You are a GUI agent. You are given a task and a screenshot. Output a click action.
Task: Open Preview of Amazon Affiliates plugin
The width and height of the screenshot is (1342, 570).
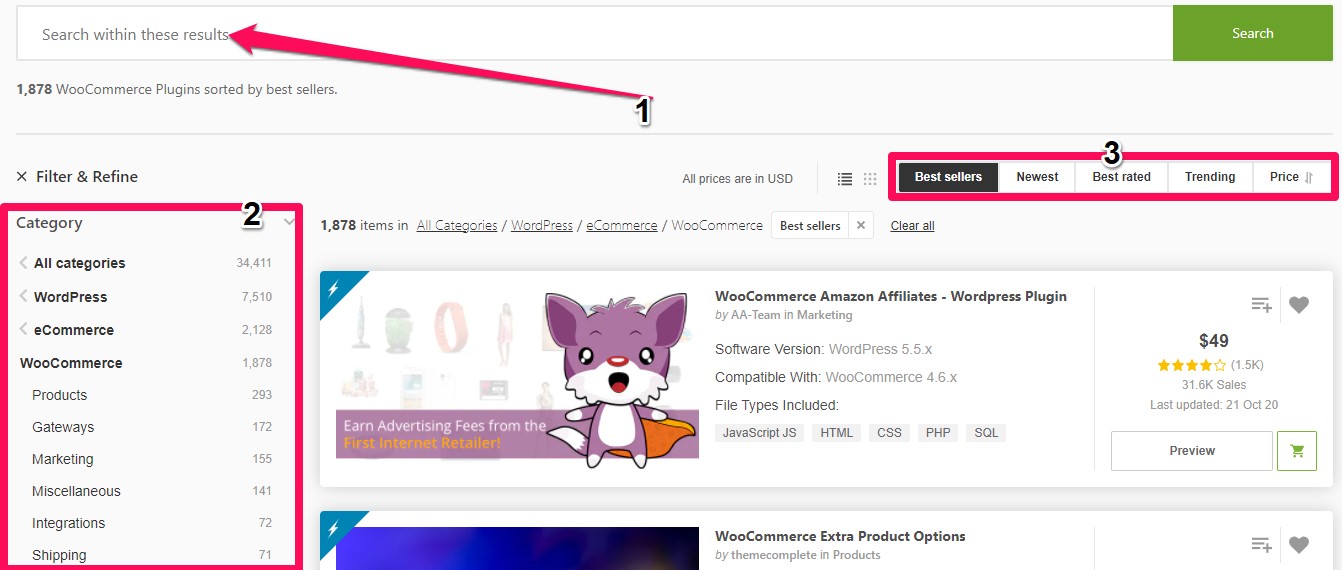coord(1191,451)
